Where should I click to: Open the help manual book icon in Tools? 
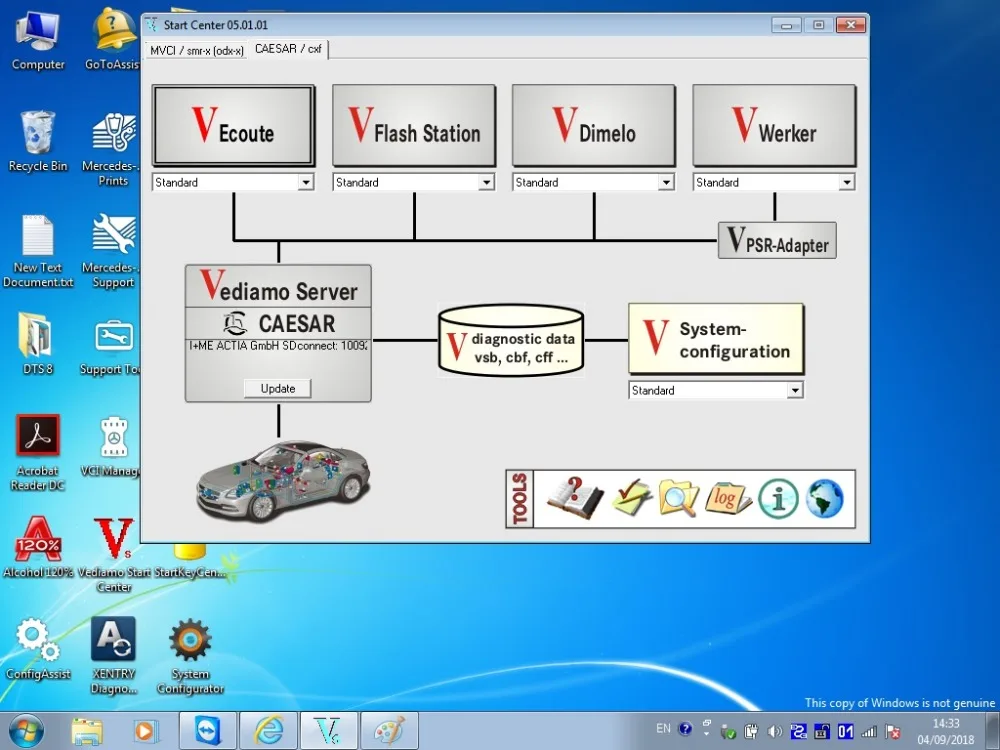[575, 498]
